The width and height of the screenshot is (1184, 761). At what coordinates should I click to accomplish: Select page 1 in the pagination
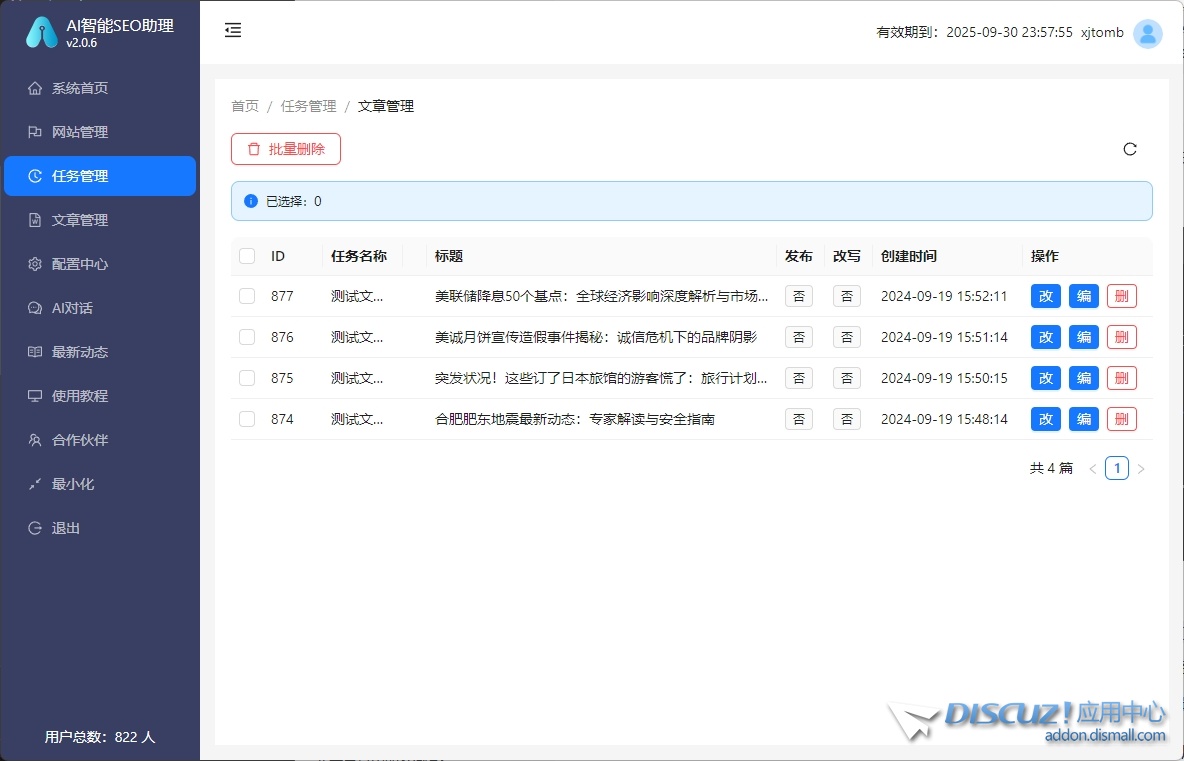tap(1116, 468)
